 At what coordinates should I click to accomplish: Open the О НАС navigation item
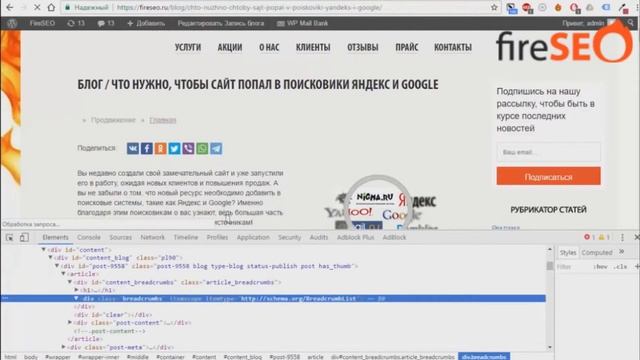point(269,47)
